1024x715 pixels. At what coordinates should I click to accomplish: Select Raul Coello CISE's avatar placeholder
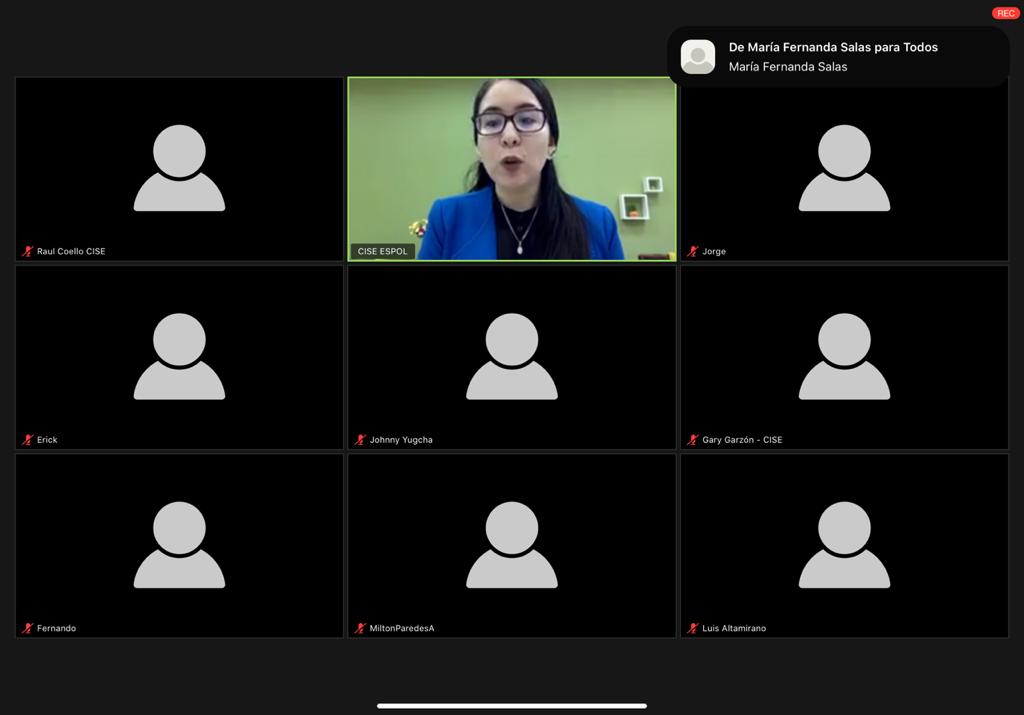(x=180, y=168)
